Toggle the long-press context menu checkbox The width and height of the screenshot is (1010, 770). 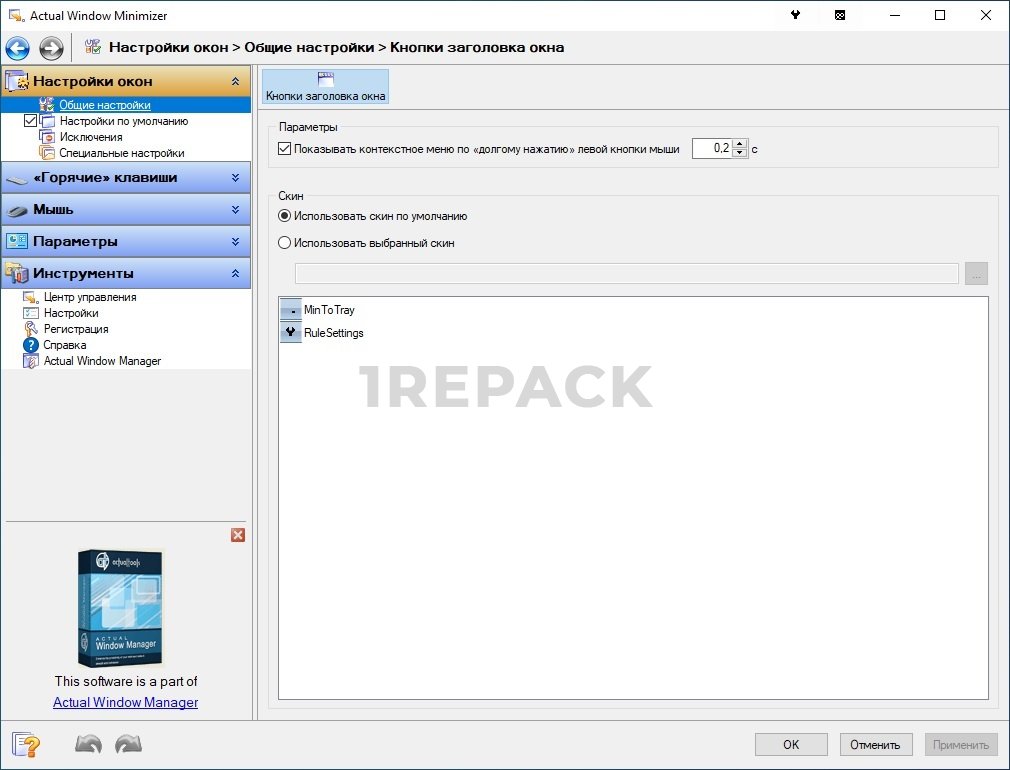285,149
